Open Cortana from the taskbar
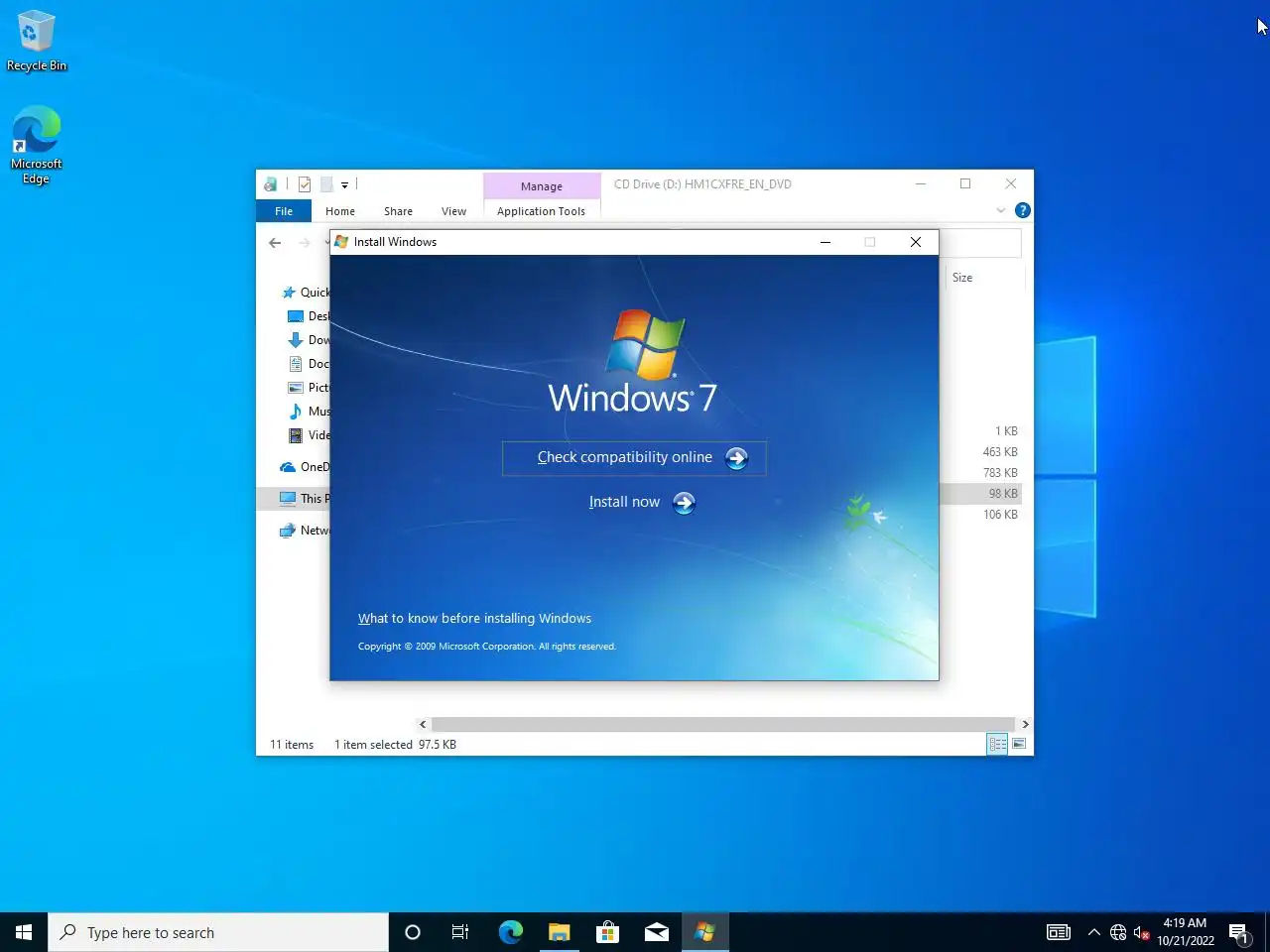Screen dimensions: 1270x952 click(413, 932)
